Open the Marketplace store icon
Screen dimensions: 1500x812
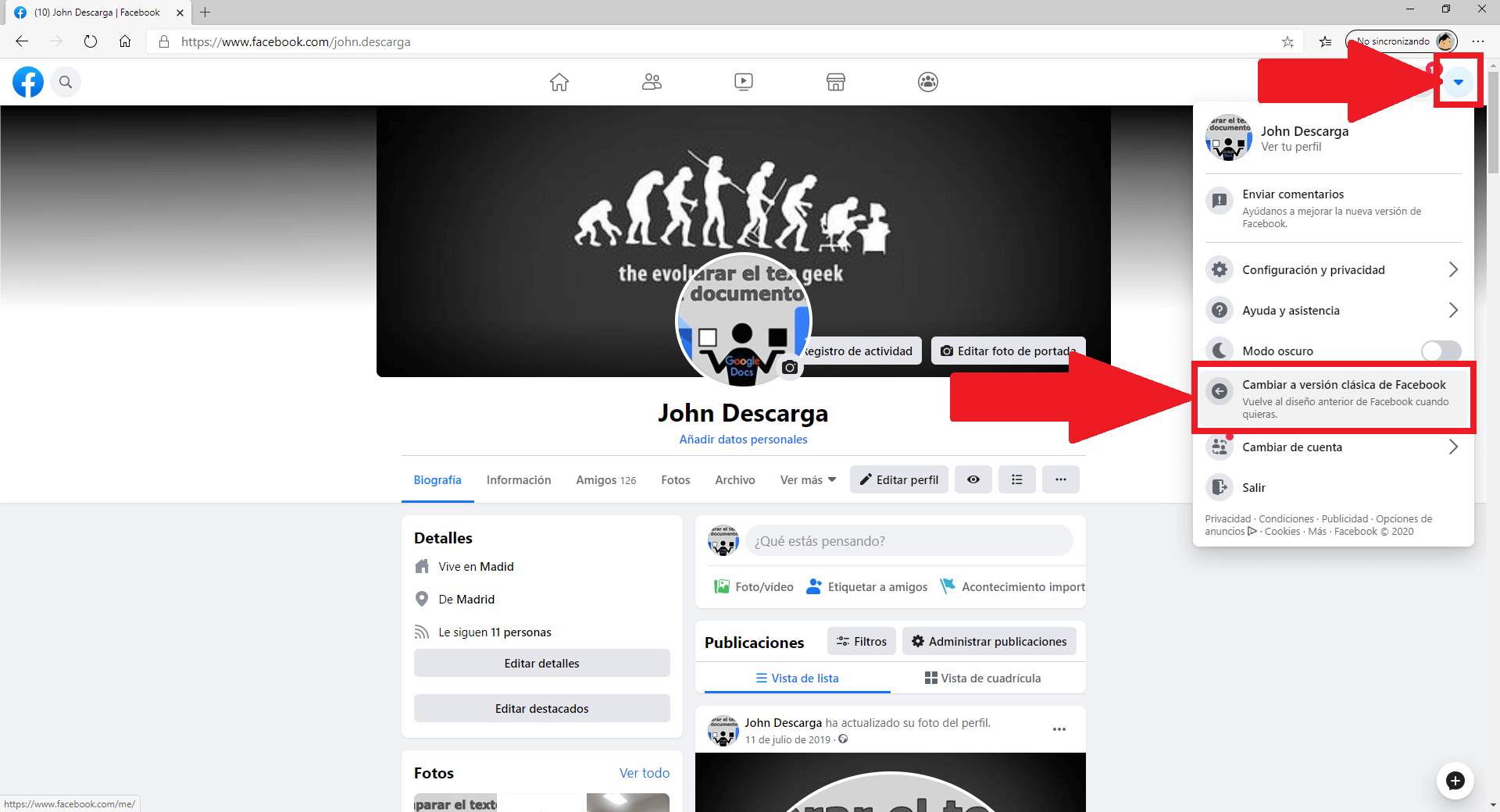pos(836,82)
